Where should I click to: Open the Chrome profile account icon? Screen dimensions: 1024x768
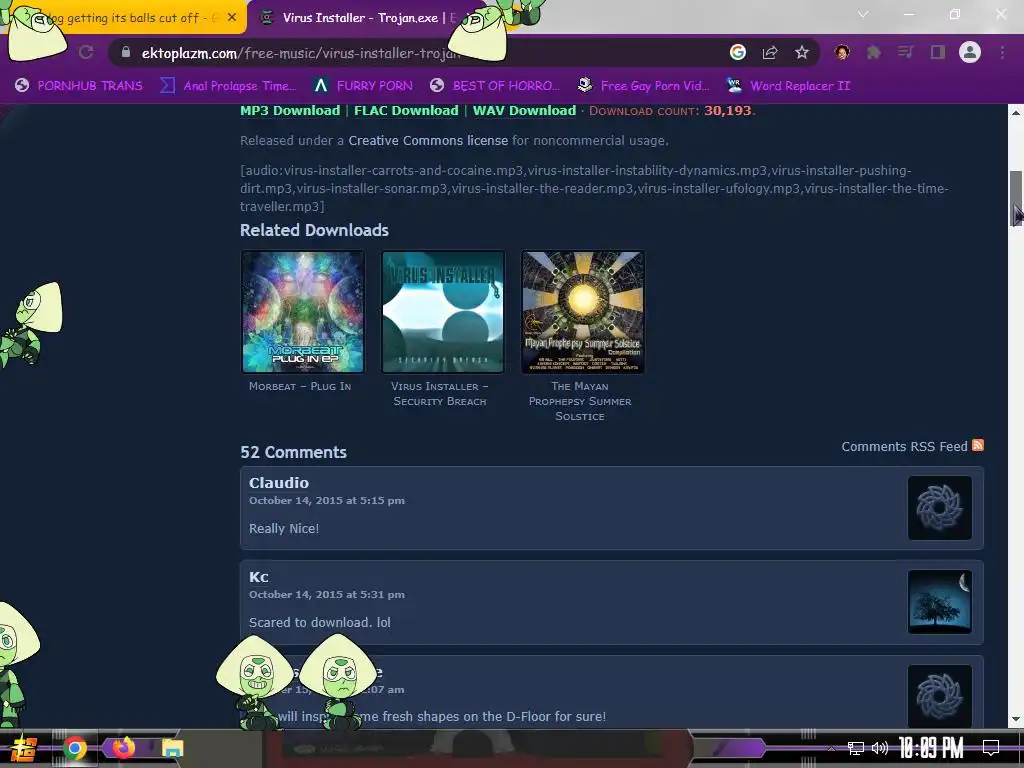click(x=970, y=52)
